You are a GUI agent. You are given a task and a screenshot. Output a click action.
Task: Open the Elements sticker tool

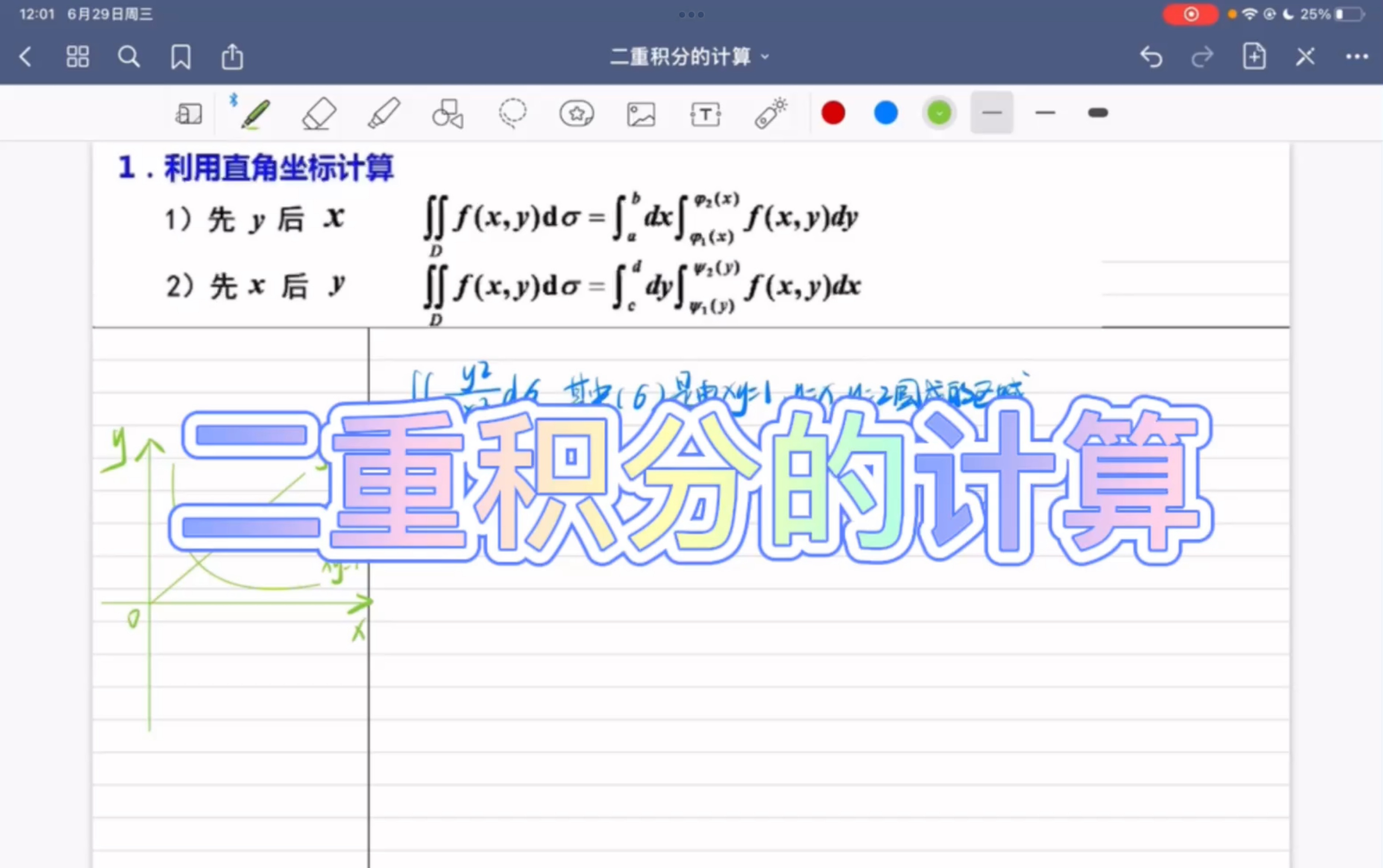point(576,114)
